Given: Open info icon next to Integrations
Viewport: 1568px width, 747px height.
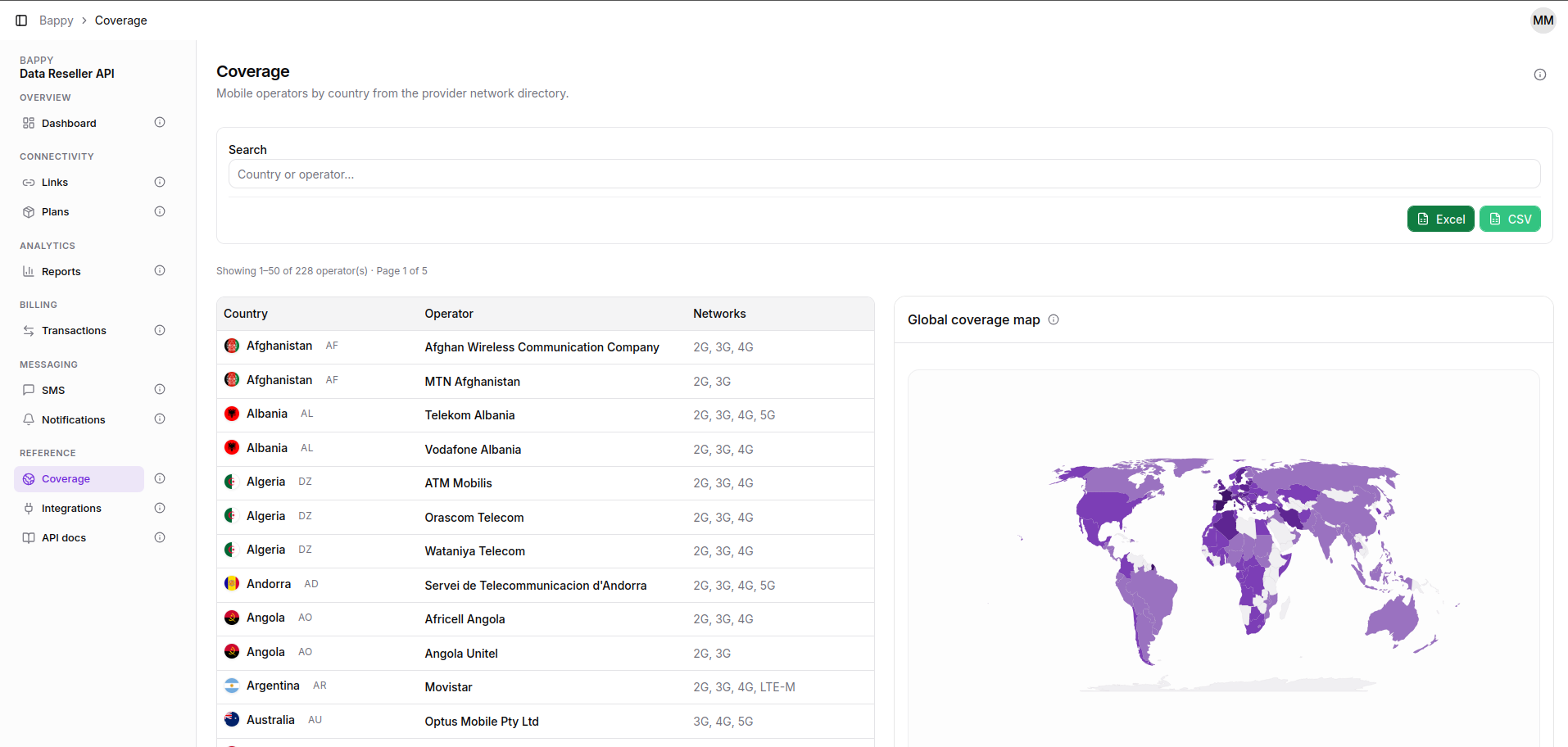Looking at the screenshot, I should coord(160,508).
